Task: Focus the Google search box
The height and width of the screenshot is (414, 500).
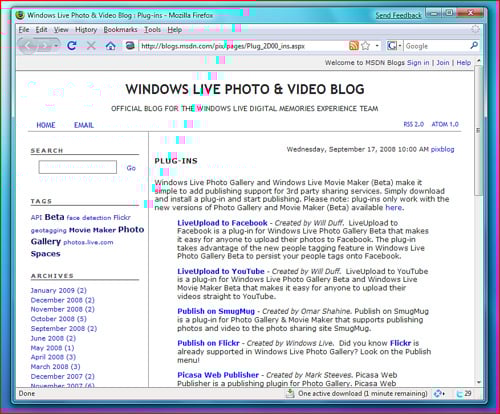Action: (436, 46)
